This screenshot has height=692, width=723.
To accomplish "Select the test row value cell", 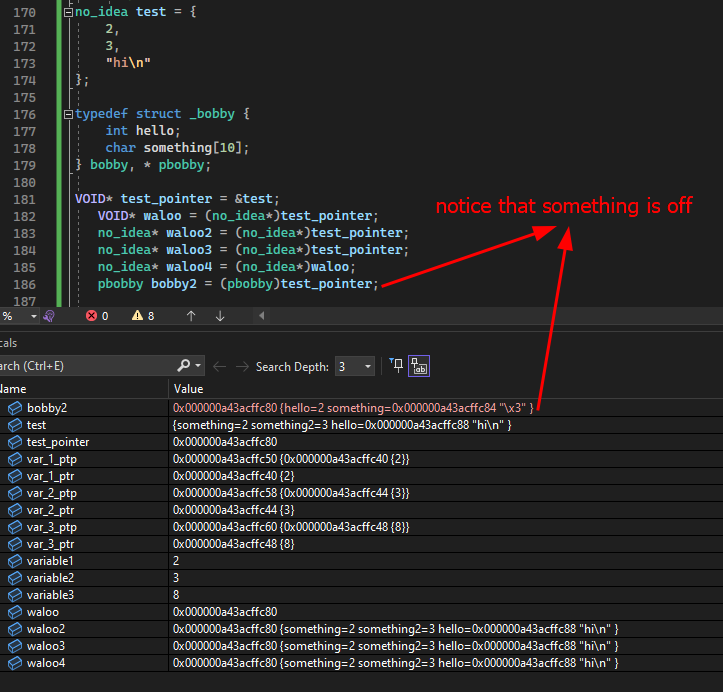I will click(x=342, y=425).
